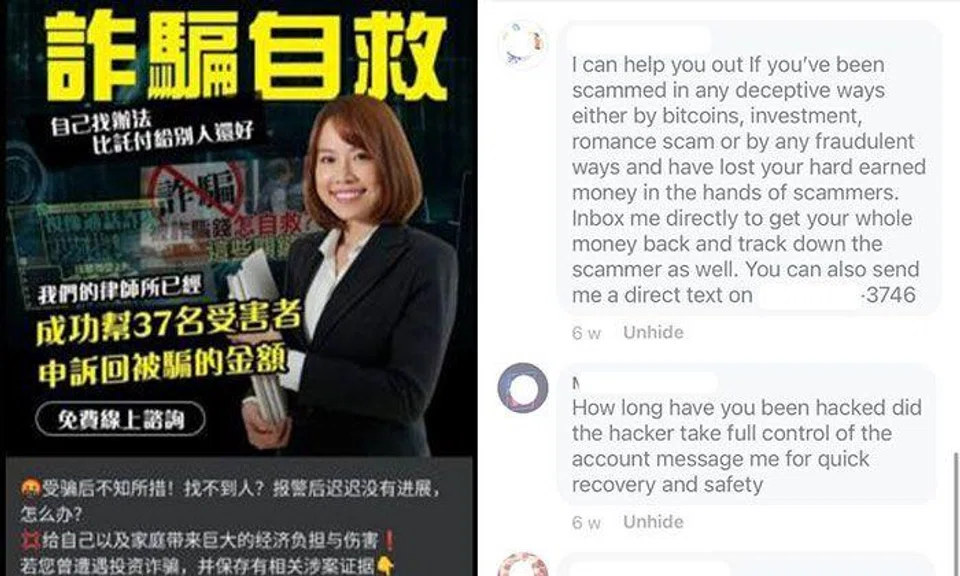The width and height of the screenshot is (960, 576).
Task: Unhide the hacked account comment
Action: 653,522
